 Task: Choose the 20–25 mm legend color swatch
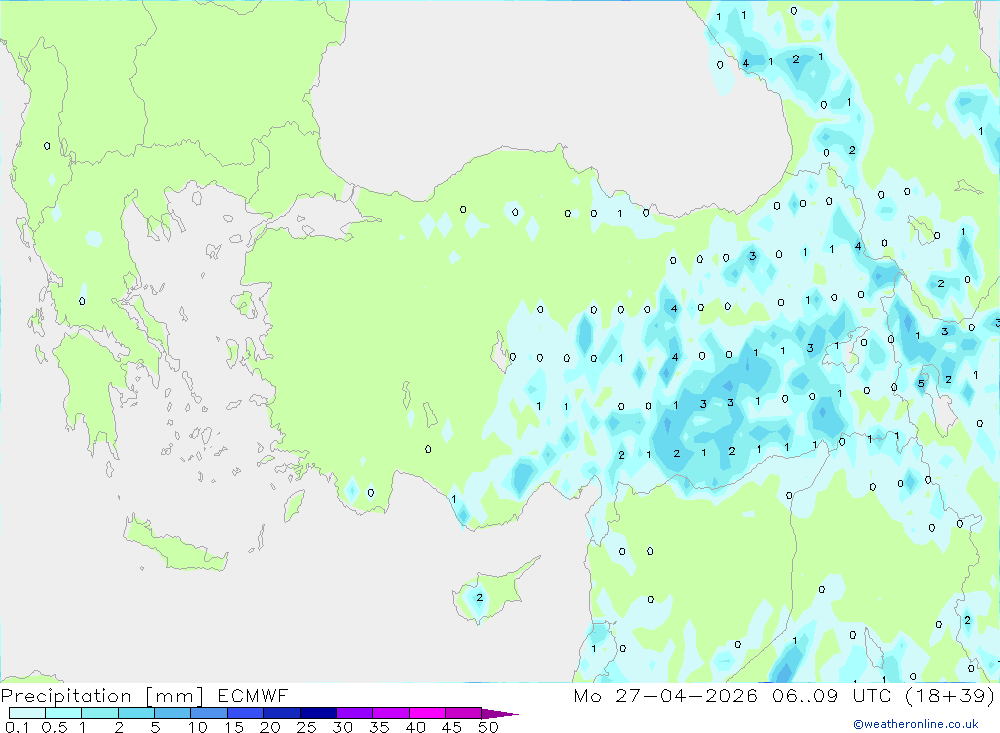point(282,713)
